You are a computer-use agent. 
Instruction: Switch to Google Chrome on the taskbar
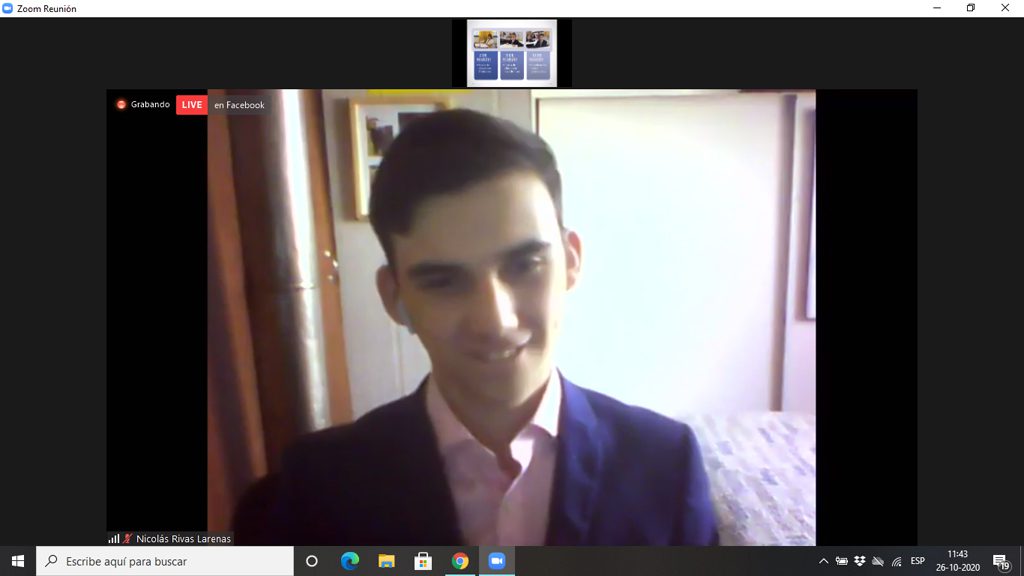pyautogui.click(x=460, y=561)
